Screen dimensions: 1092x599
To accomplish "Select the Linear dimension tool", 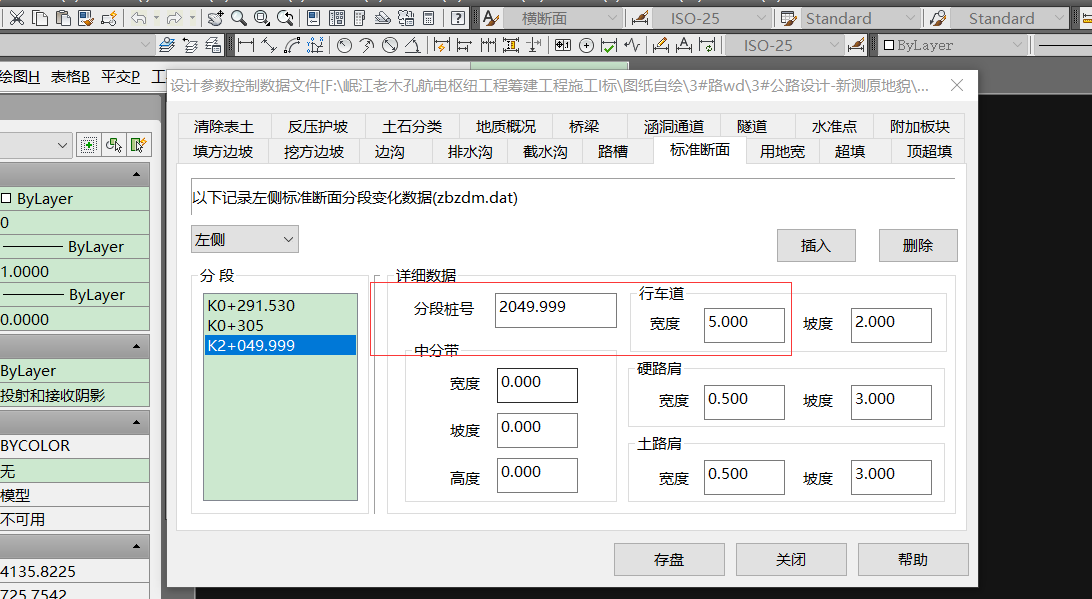I will (245, 45).
